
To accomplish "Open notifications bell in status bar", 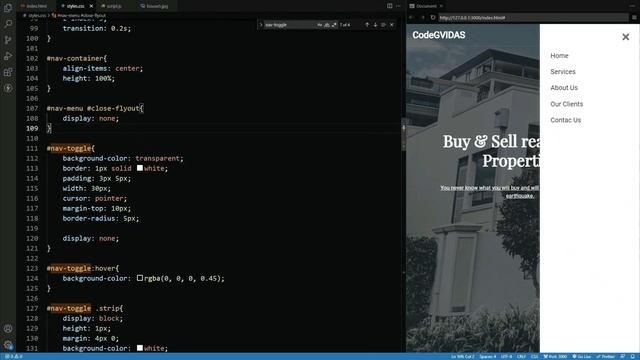I will (633, 356).
